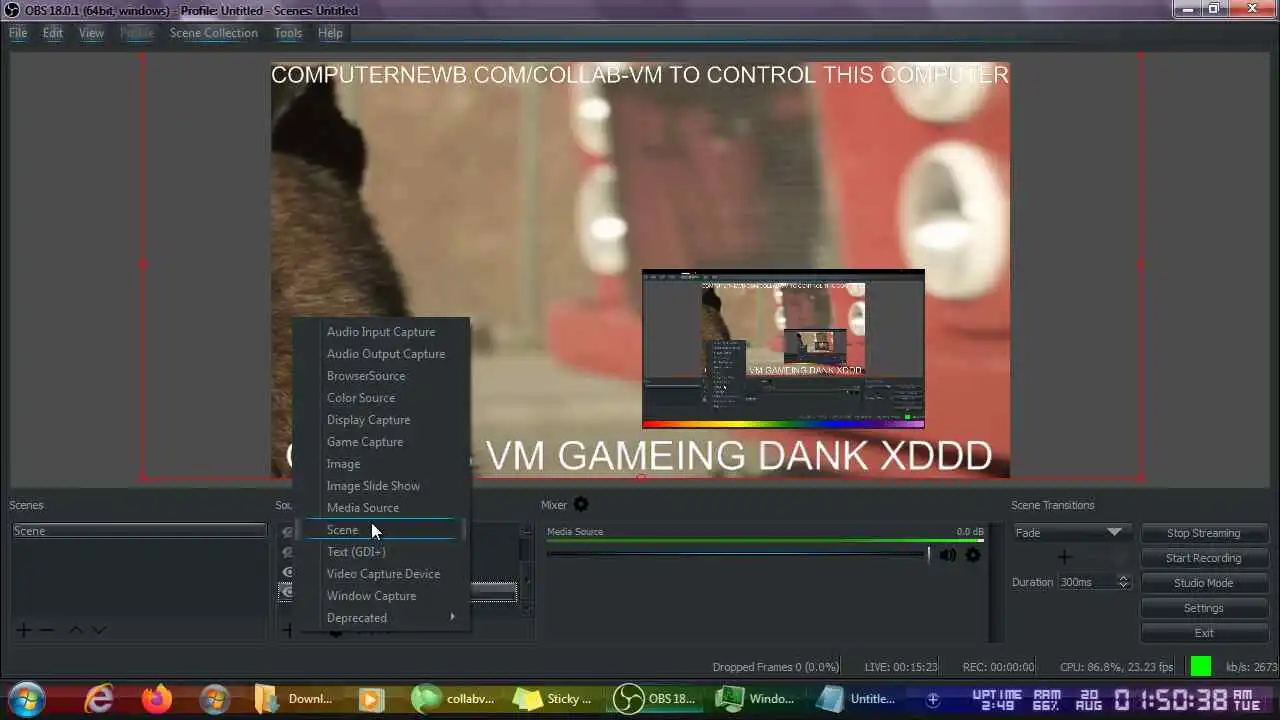
Task: Toggle visibility eye of the first source
Action: [x=287, y=533]
